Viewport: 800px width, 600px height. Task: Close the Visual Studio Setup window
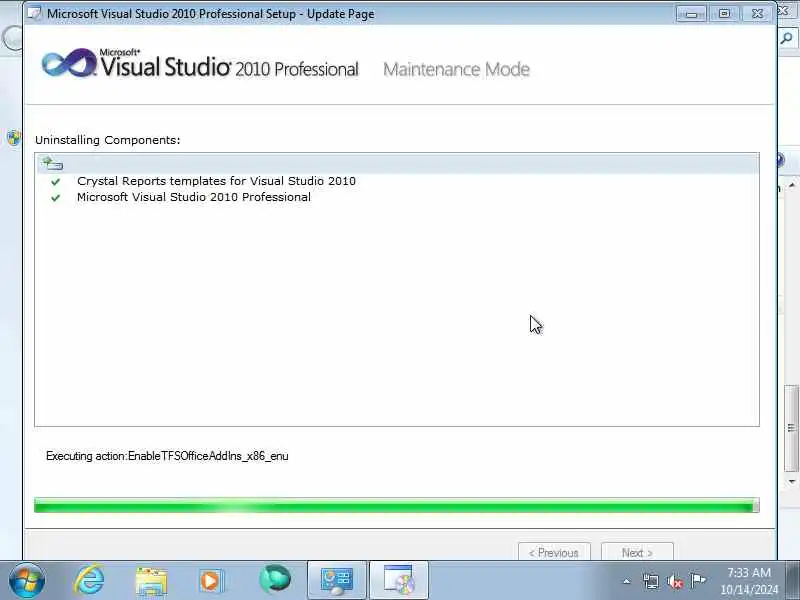pos(757,14)
